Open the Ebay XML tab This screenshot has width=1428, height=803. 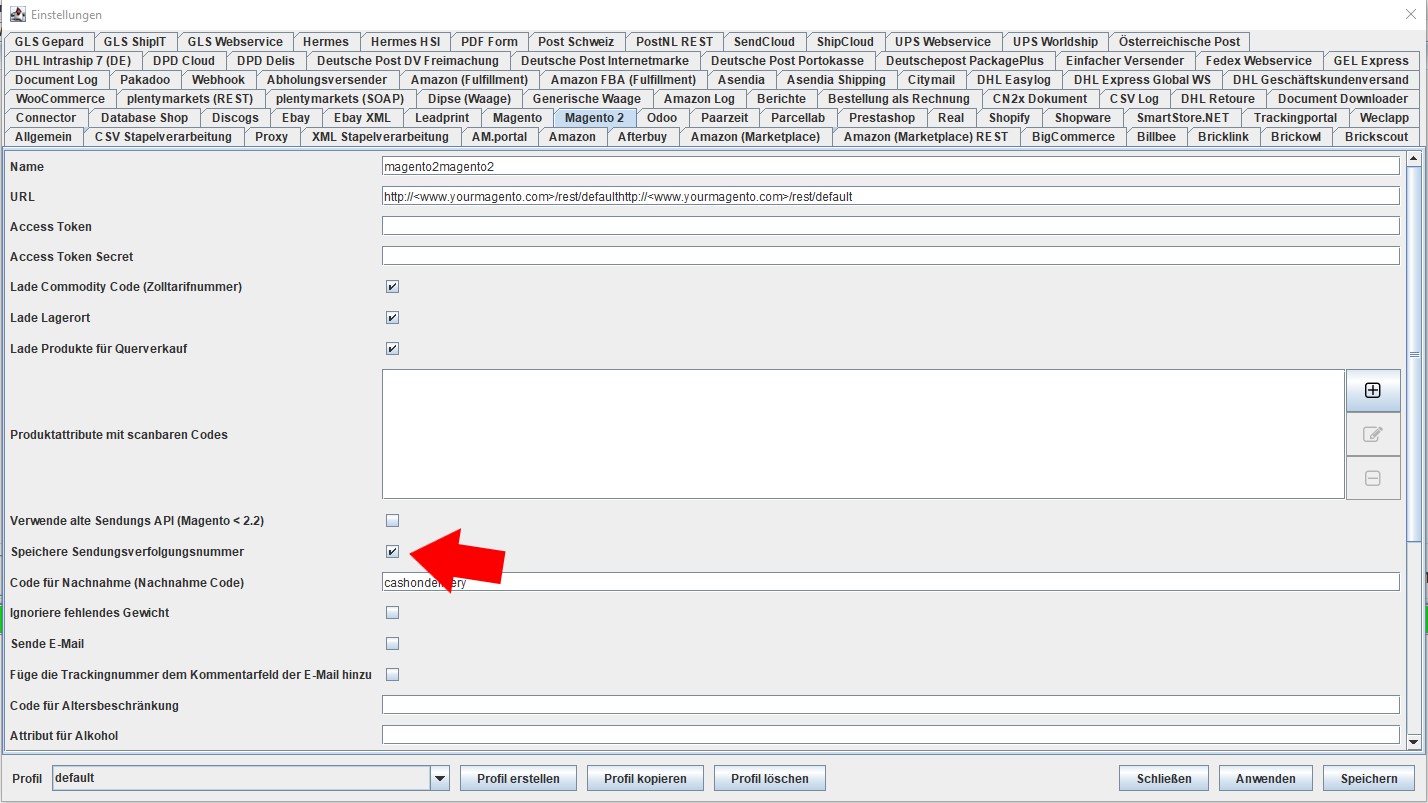362,118
